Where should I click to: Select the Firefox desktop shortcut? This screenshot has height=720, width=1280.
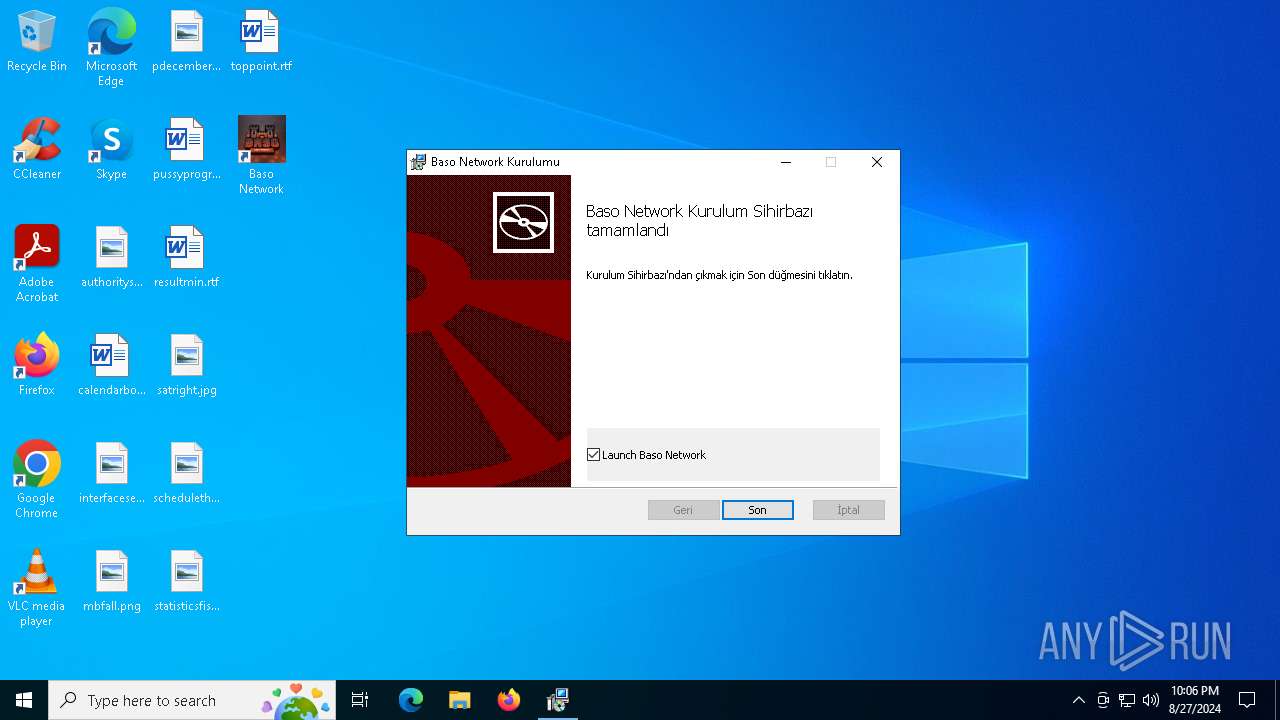click(37, 365)
